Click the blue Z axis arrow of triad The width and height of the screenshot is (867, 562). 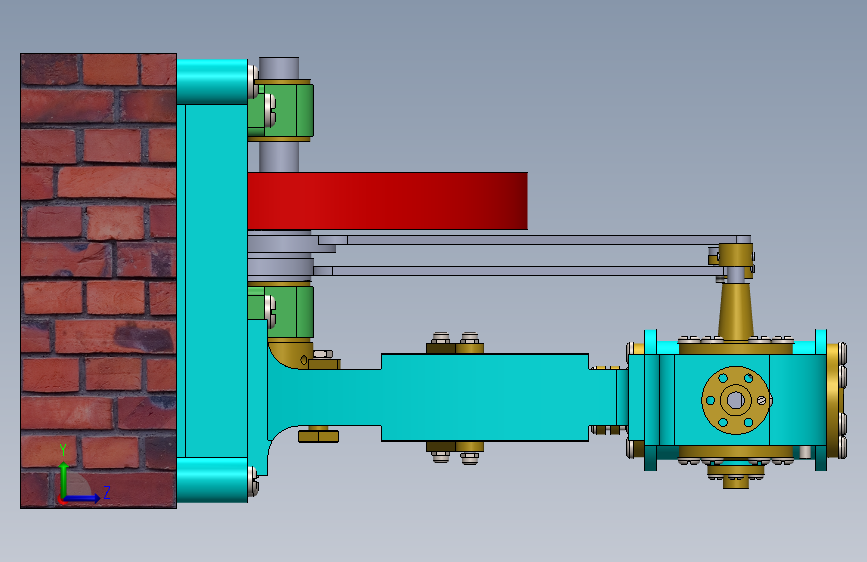pyautogui.click(x=82, y=498)
